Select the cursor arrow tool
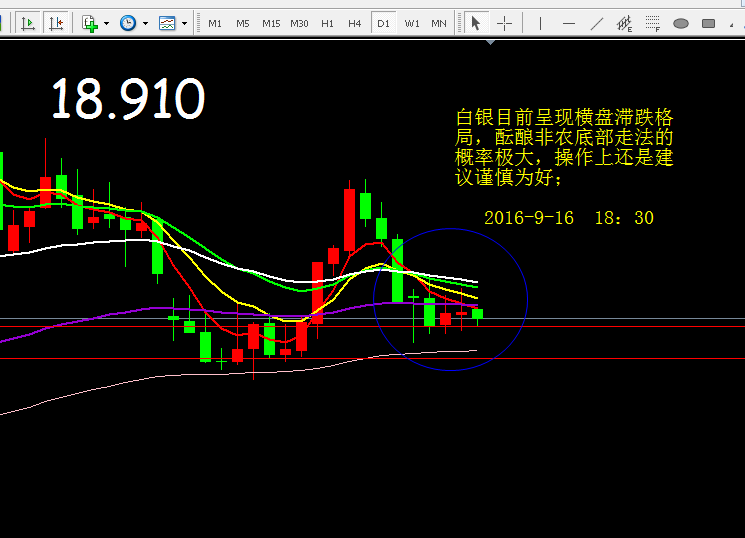Image resolution: width=745 pixels, height=538 pixels. pyautogui.click(x=476, y=23)
